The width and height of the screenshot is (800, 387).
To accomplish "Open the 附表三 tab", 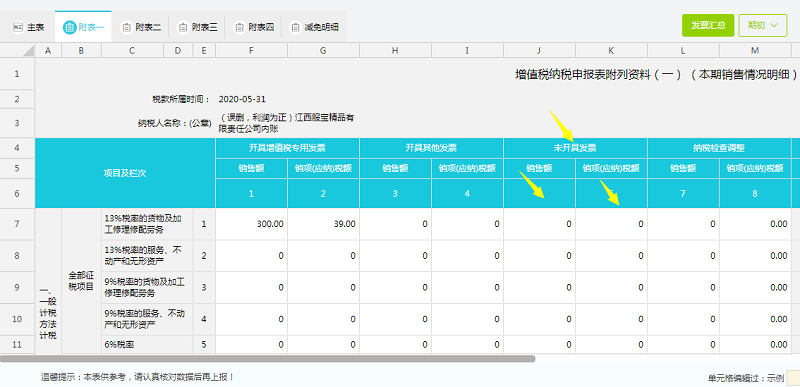I will (198, 27).
